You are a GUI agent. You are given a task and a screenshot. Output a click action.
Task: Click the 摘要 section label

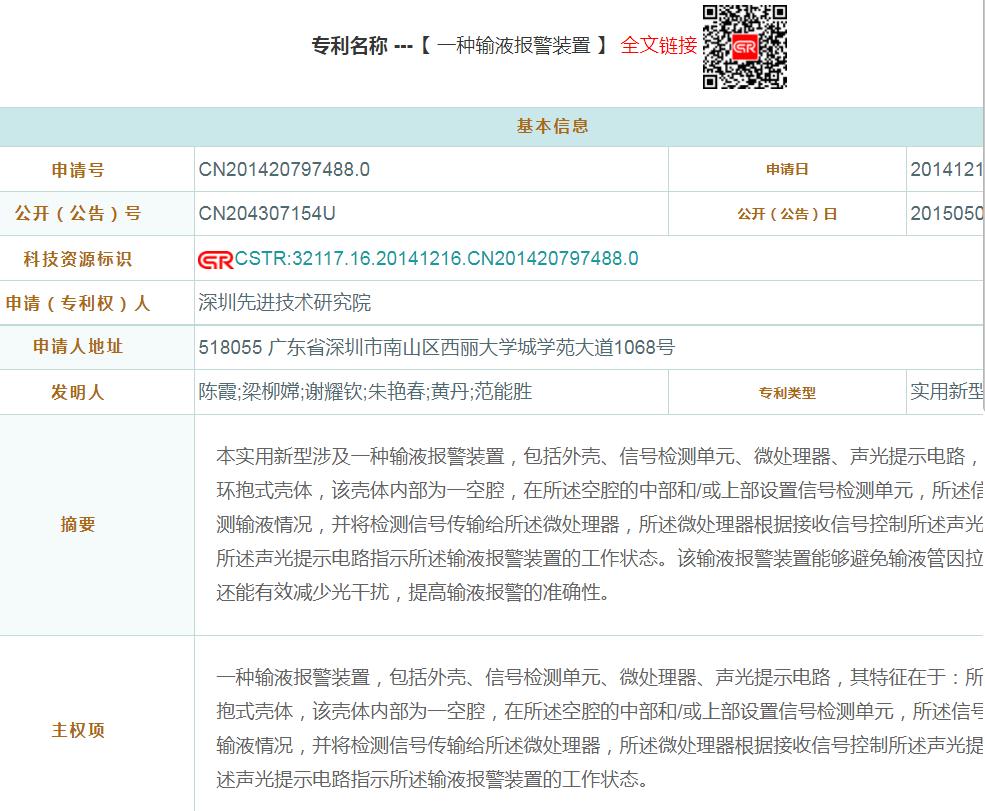[x=78, y=524]
